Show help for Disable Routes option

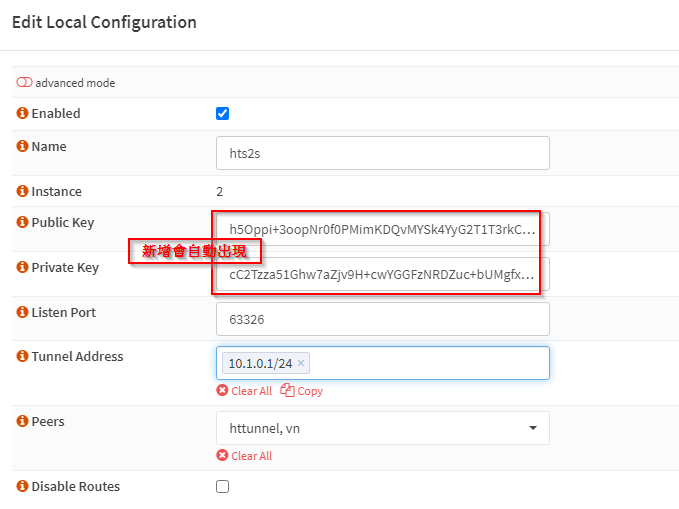[22, 486]
